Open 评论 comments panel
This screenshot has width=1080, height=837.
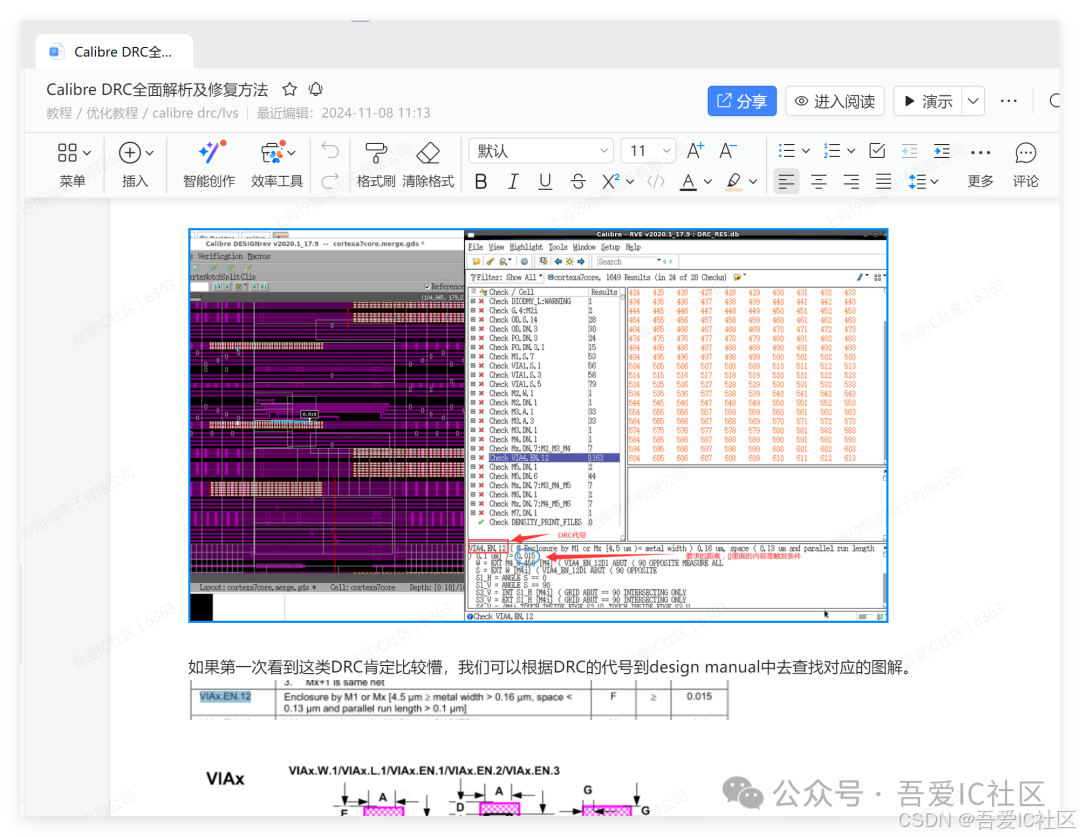click(1026, 164)
